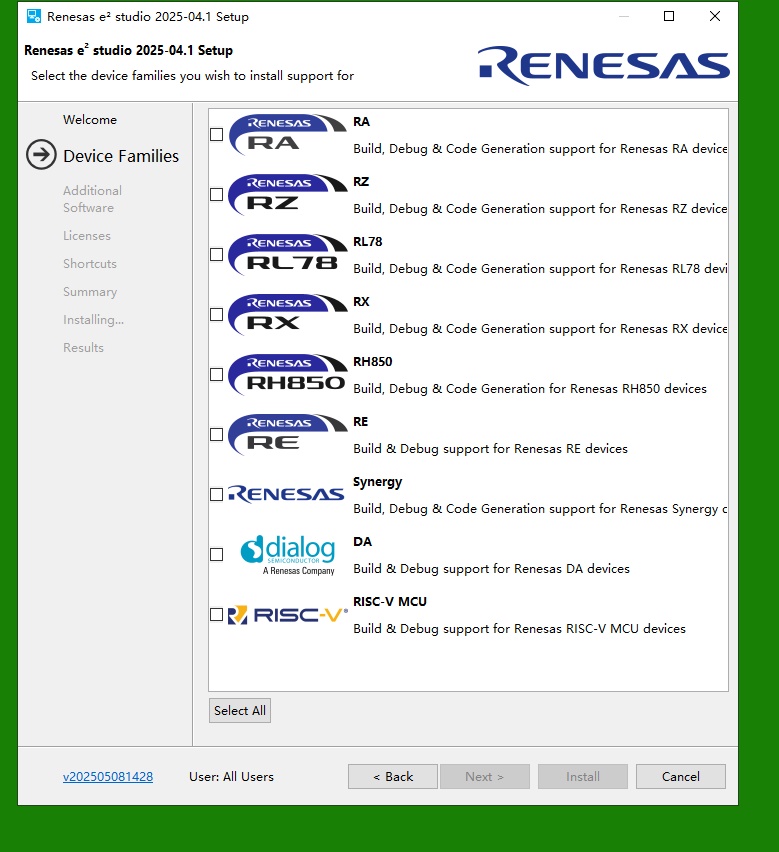The height and width of the screenshot is (852, 779).
Task: Click the Renesas RE logo icon
Action: coord(287,435)
